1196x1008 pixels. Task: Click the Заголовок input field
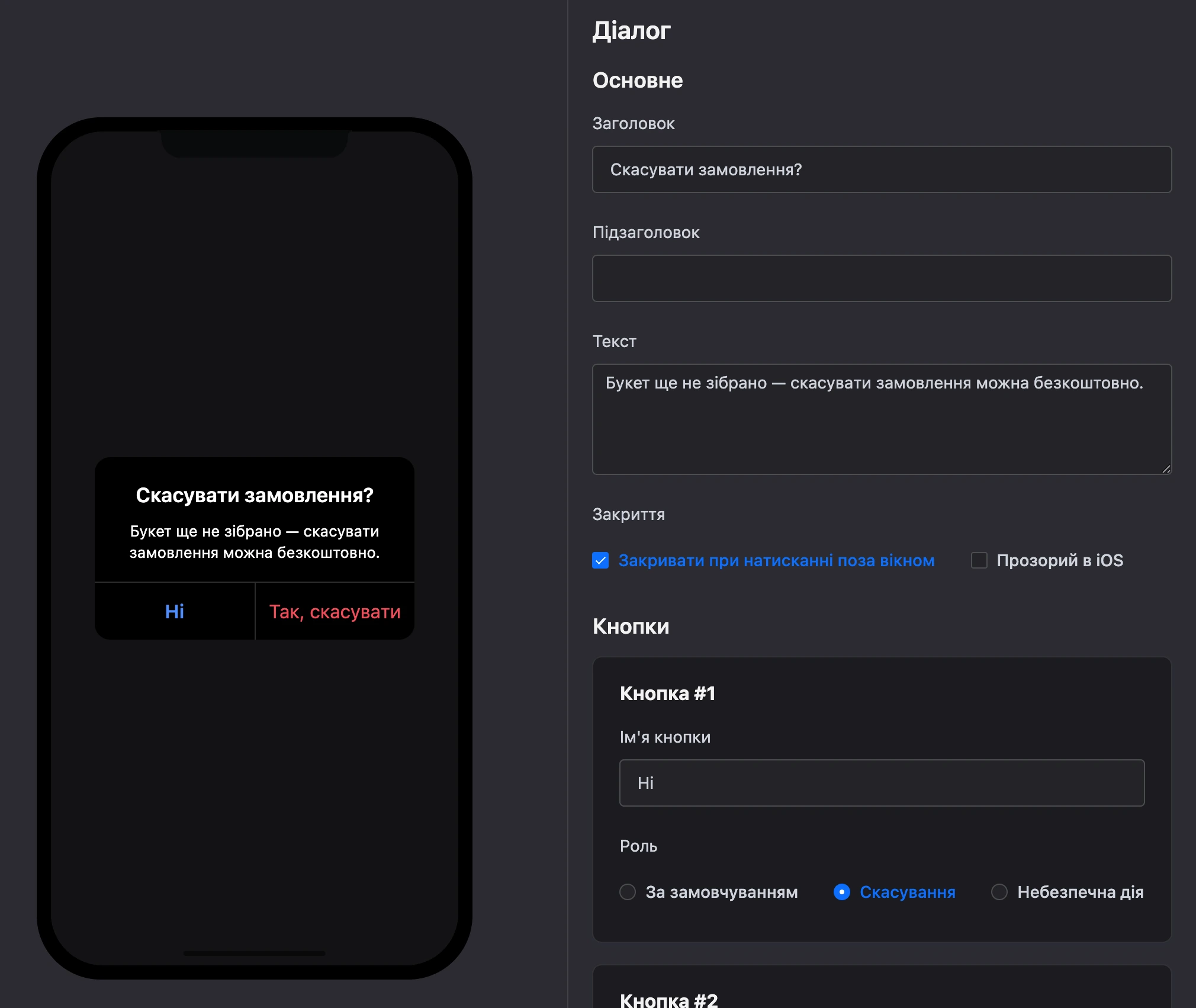882,169
